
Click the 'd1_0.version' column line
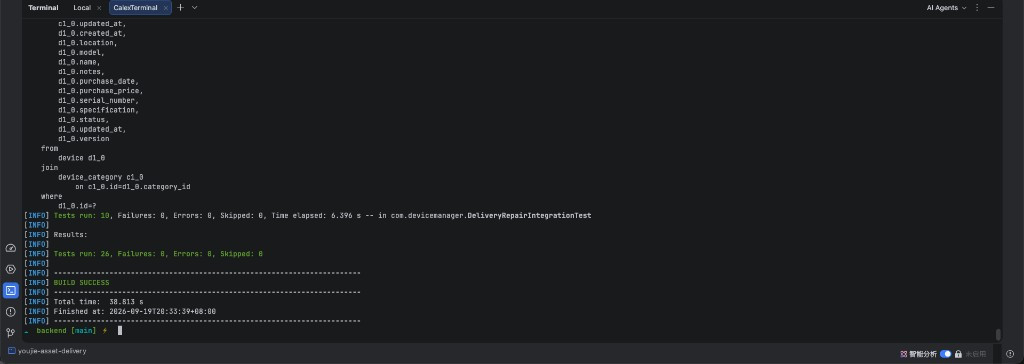pyautogui.click(x=84, y=139)
